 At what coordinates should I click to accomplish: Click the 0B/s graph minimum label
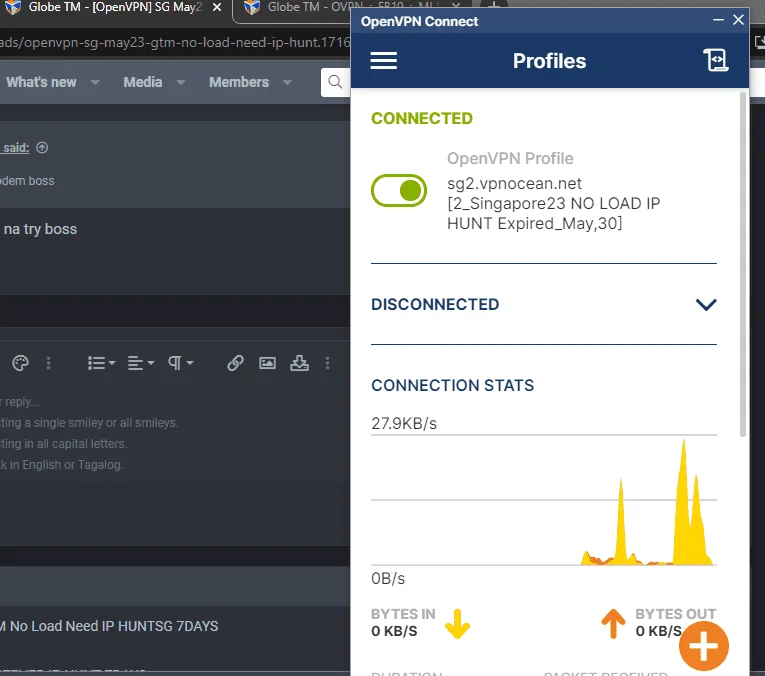point(388,578)
